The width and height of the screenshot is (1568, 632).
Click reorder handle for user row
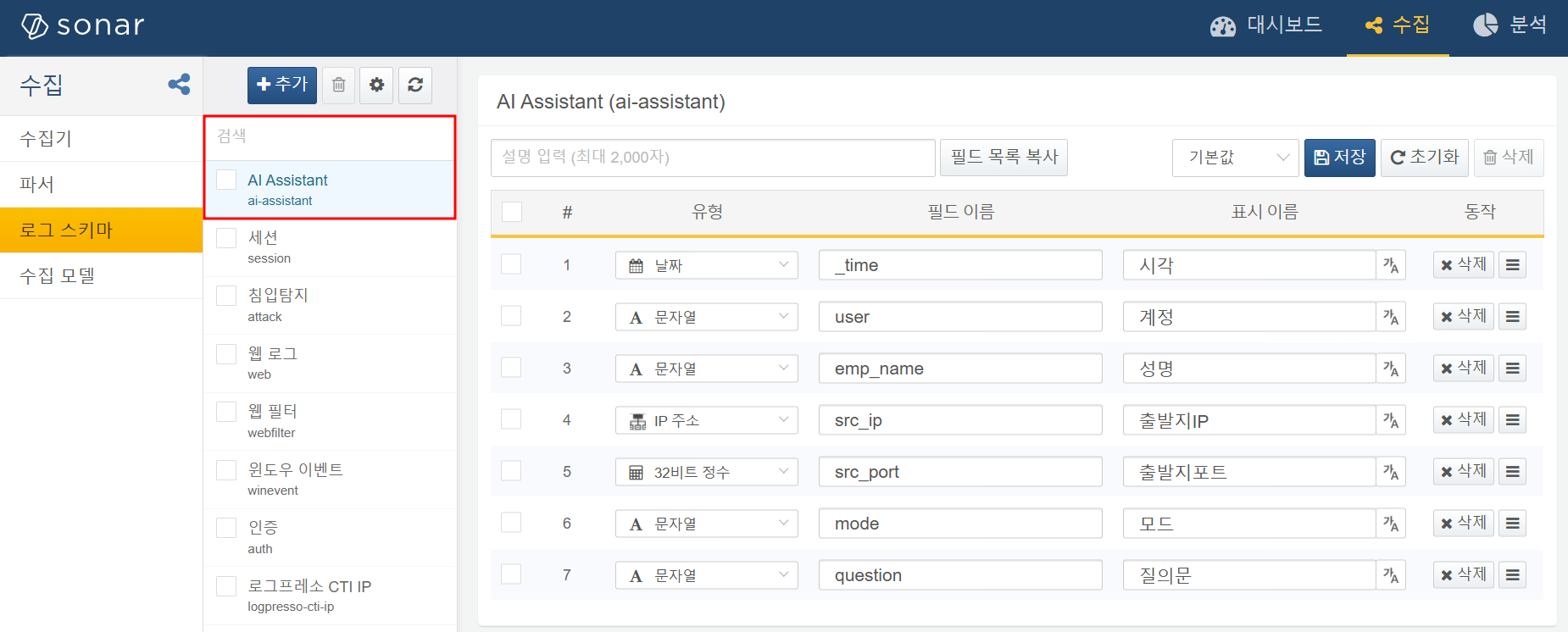point(1513,317)
